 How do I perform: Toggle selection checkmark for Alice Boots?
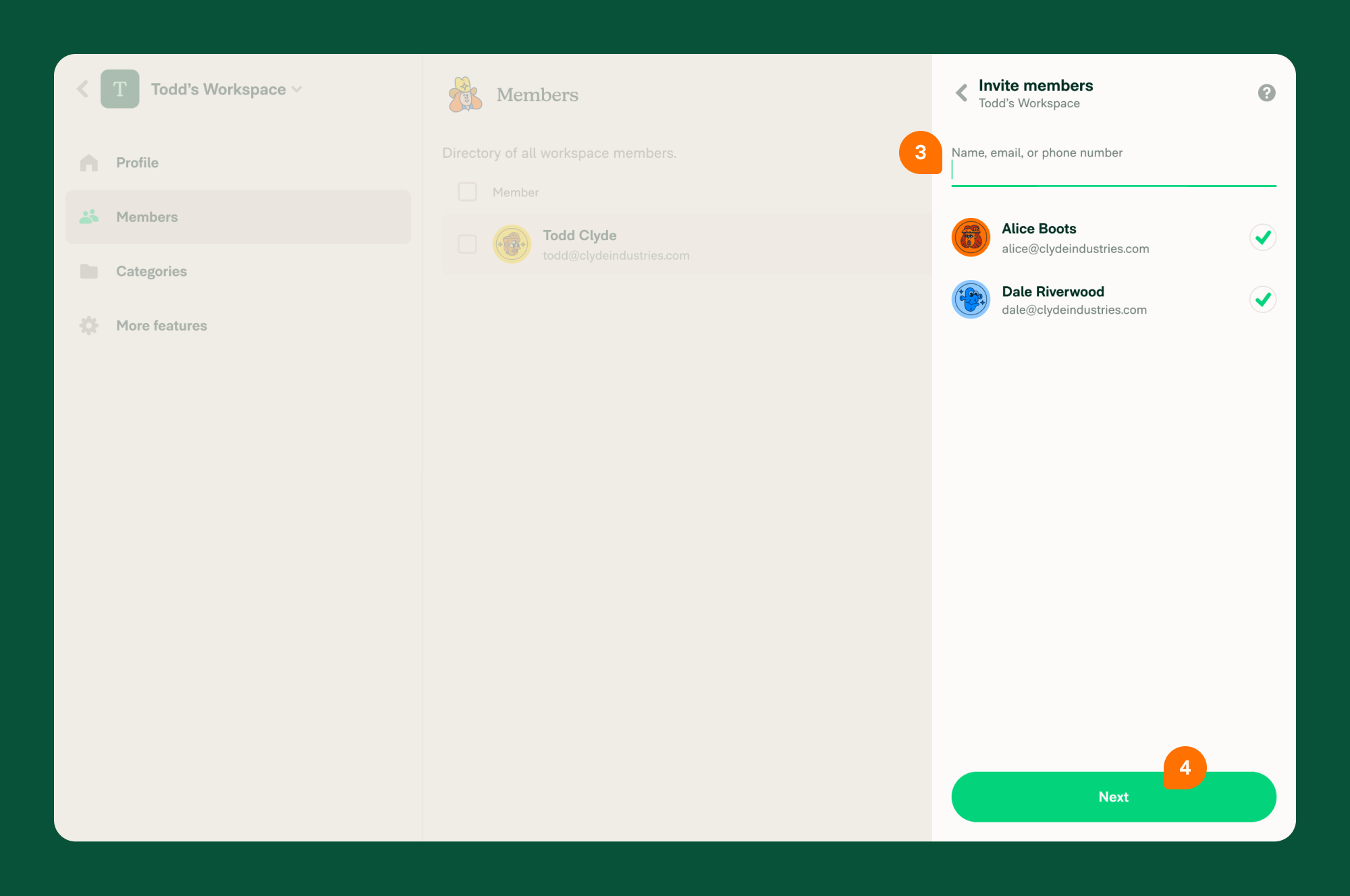[1263, 237]
